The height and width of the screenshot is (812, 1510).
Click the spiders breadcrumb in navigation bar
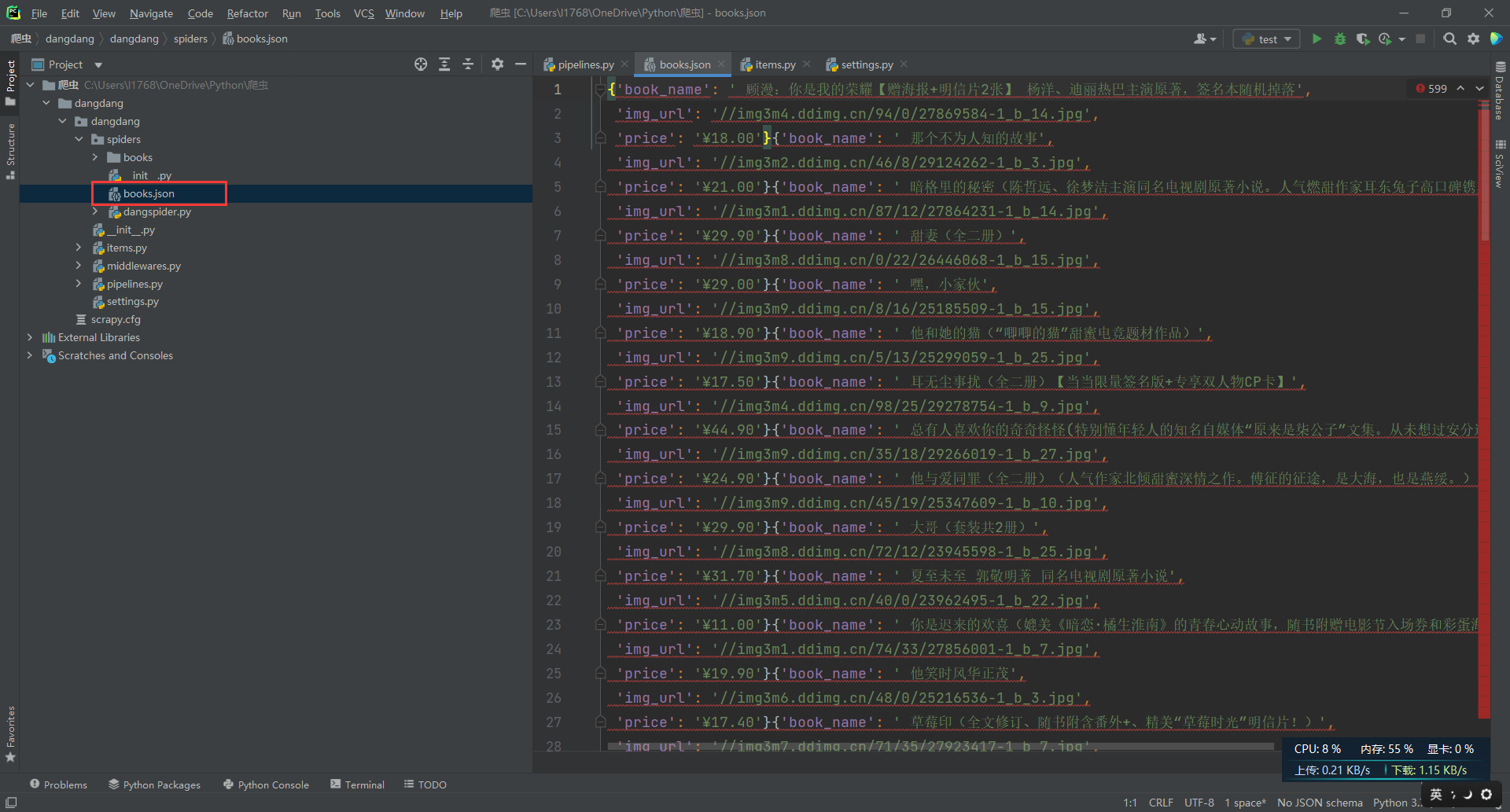(x=190, y=39)
